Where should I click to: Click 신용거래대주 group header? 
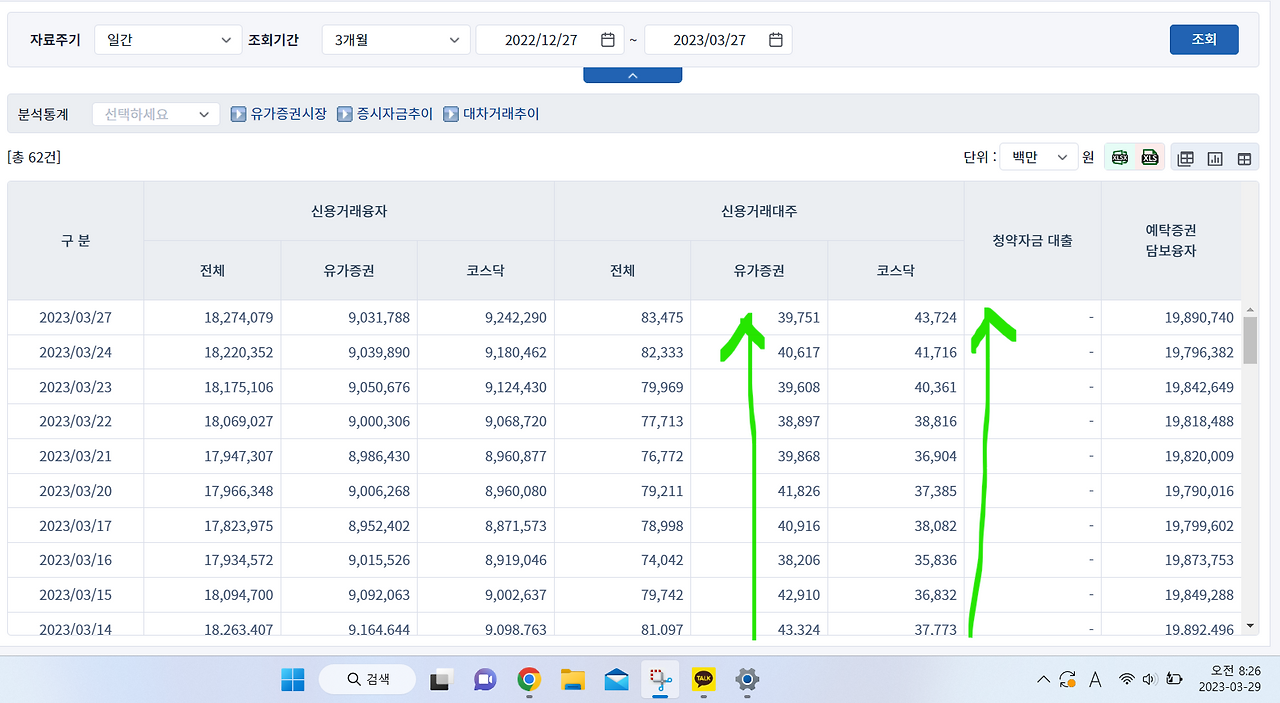(759, 211)
